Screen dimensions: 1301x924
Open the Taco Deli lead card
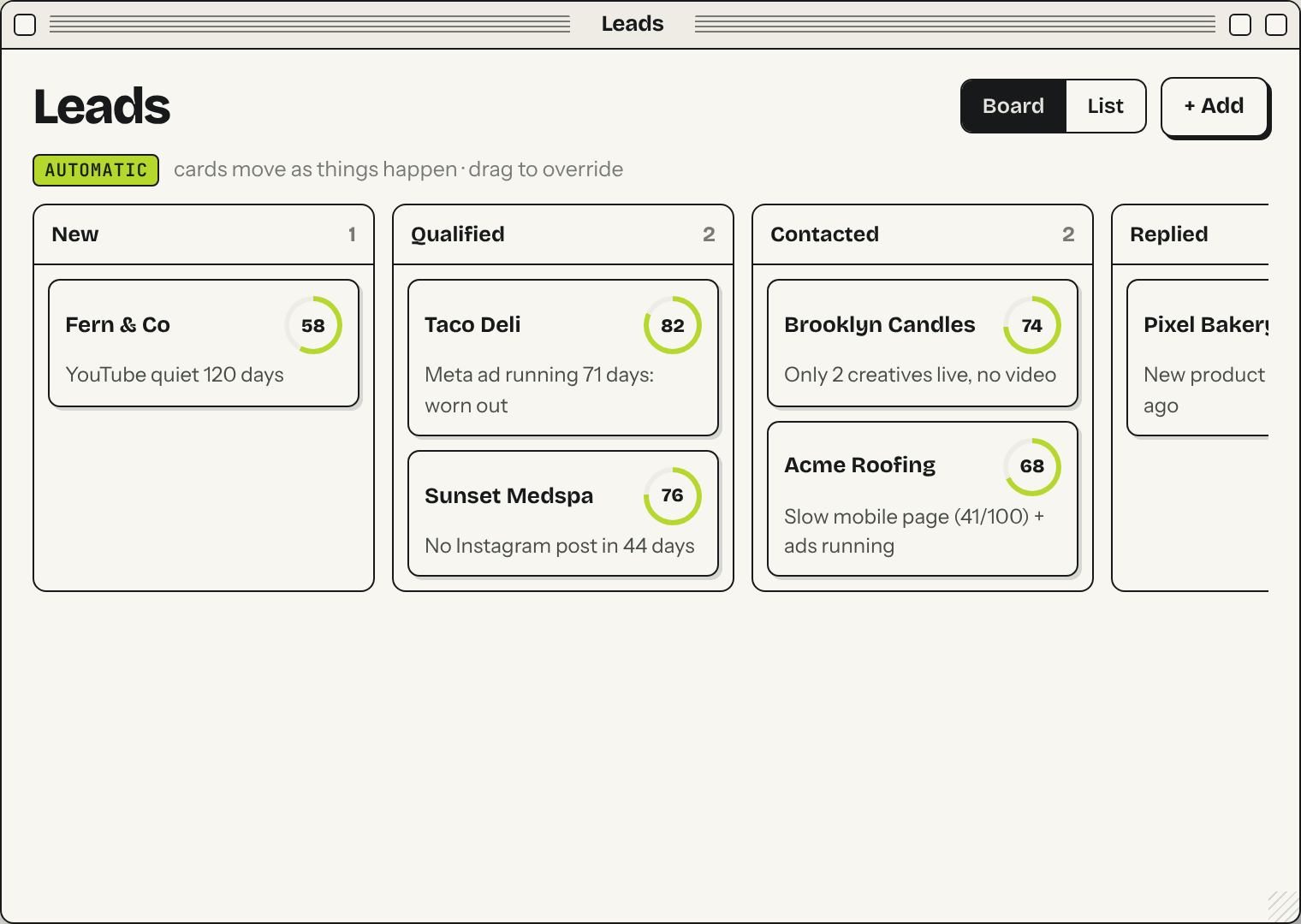point(563,358)
